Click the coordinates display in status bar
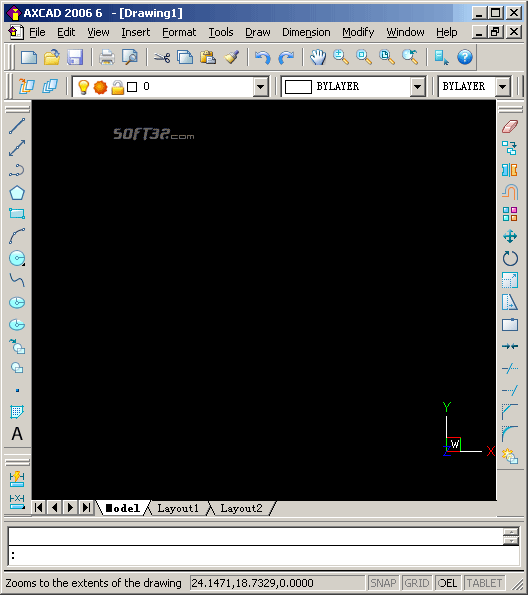Screen dimensions: 528x595 click(x=277, y=583)
